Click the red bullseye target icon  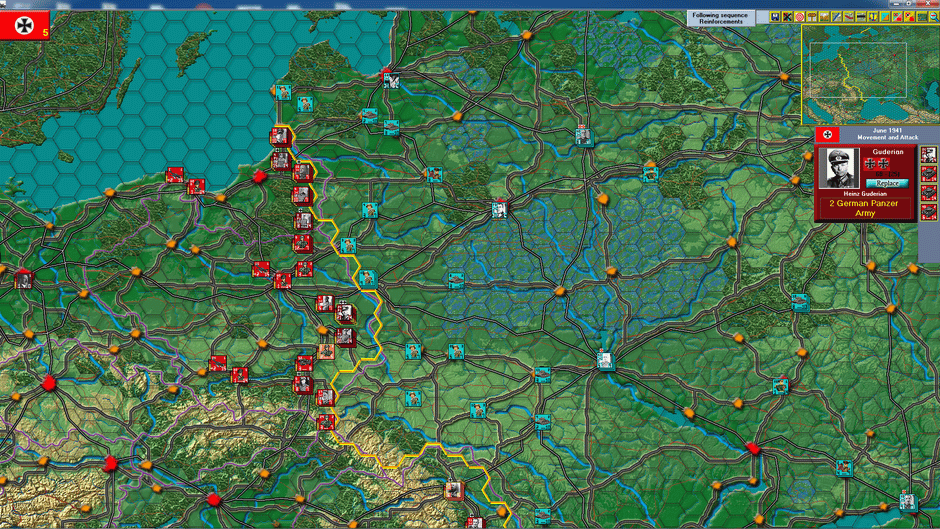(800, 17)
